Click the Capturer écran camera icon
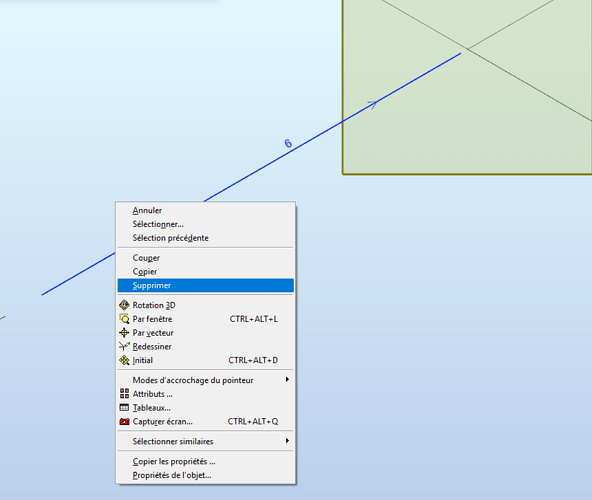The image size is (592, 500). tap(124, 421)
